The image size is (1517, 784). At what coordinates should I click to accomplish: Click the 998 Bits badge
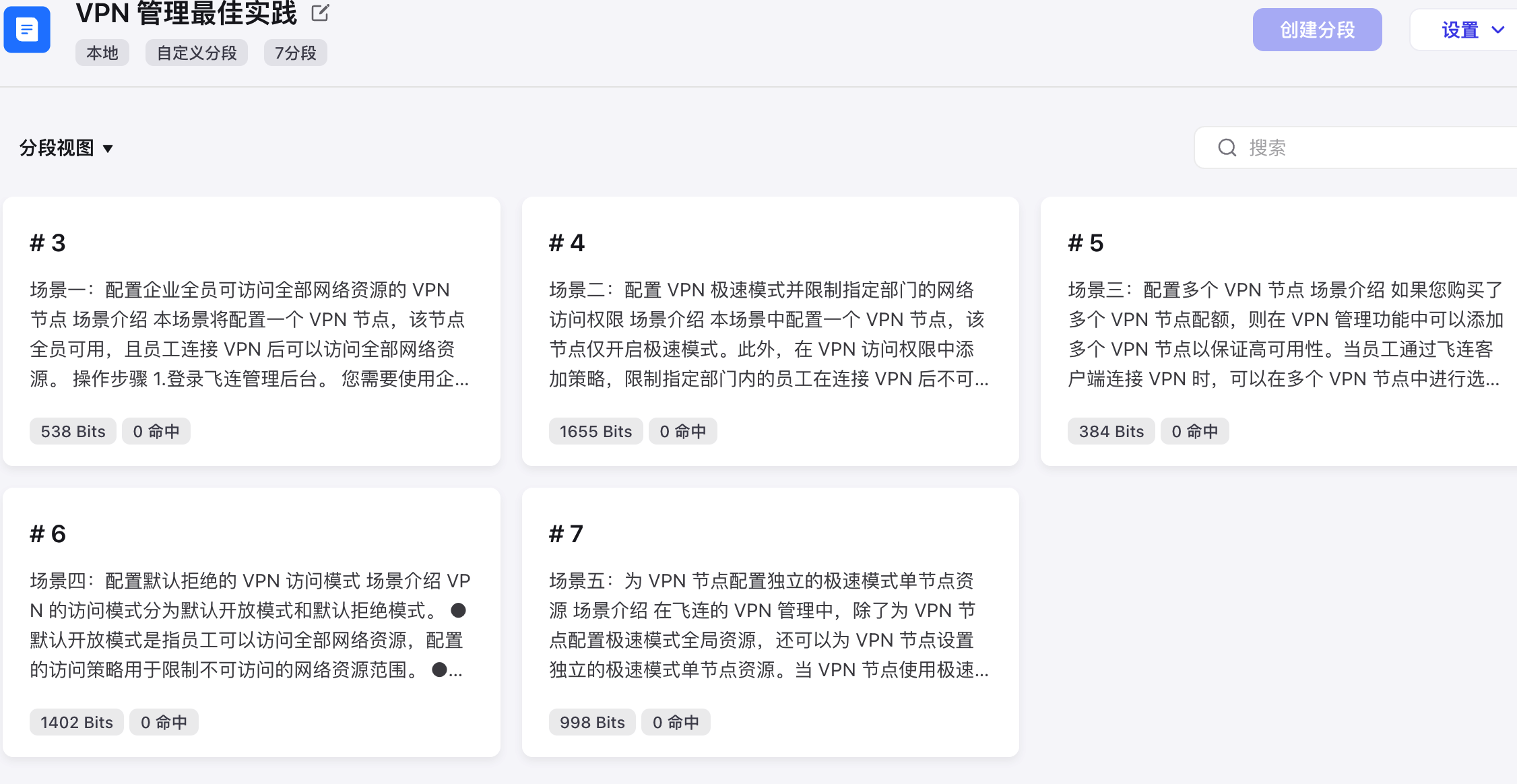[592, 722]
